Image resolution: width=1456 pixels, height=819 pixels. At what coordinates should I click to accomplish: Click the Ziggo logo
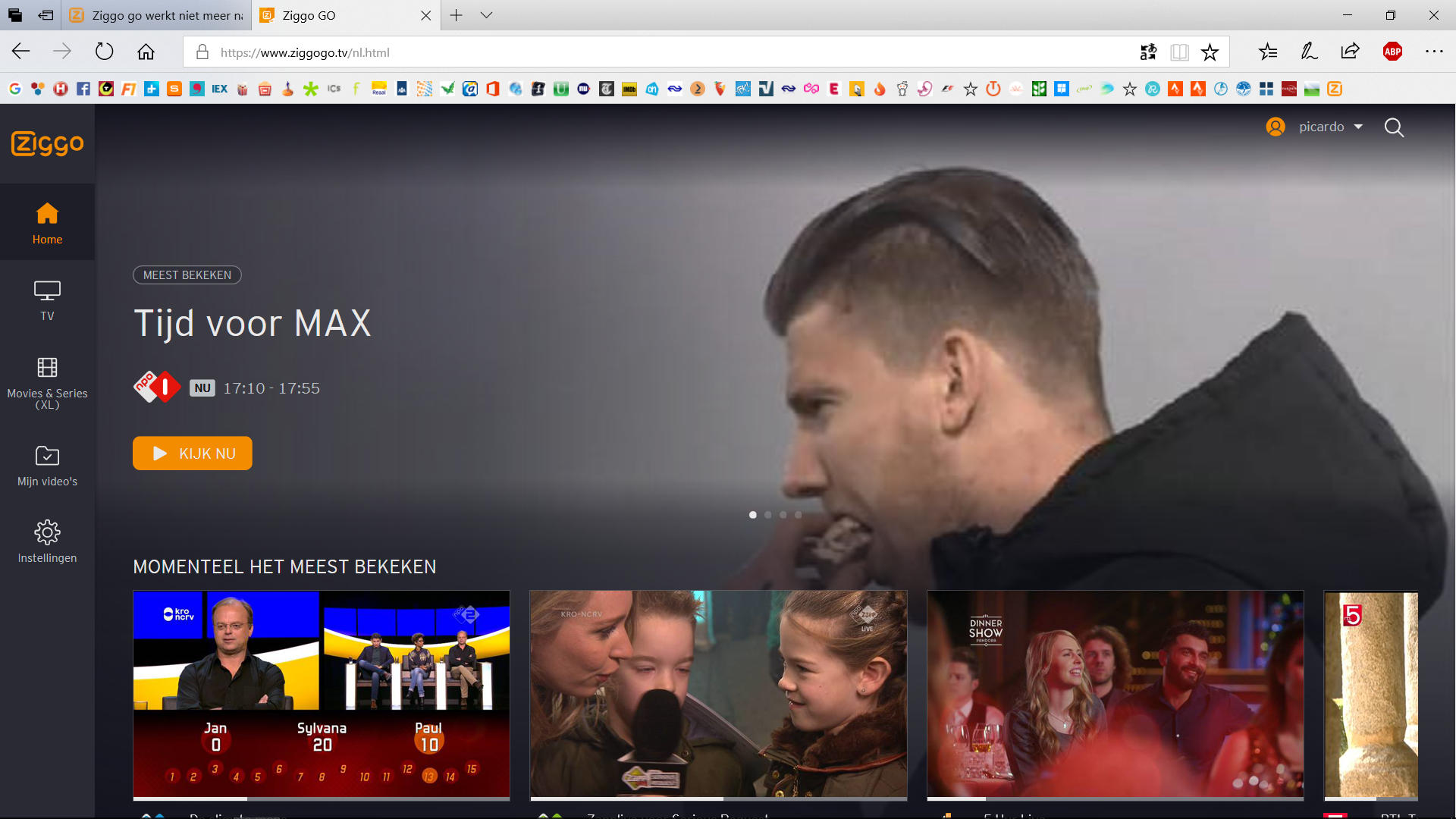pos(47,143)
